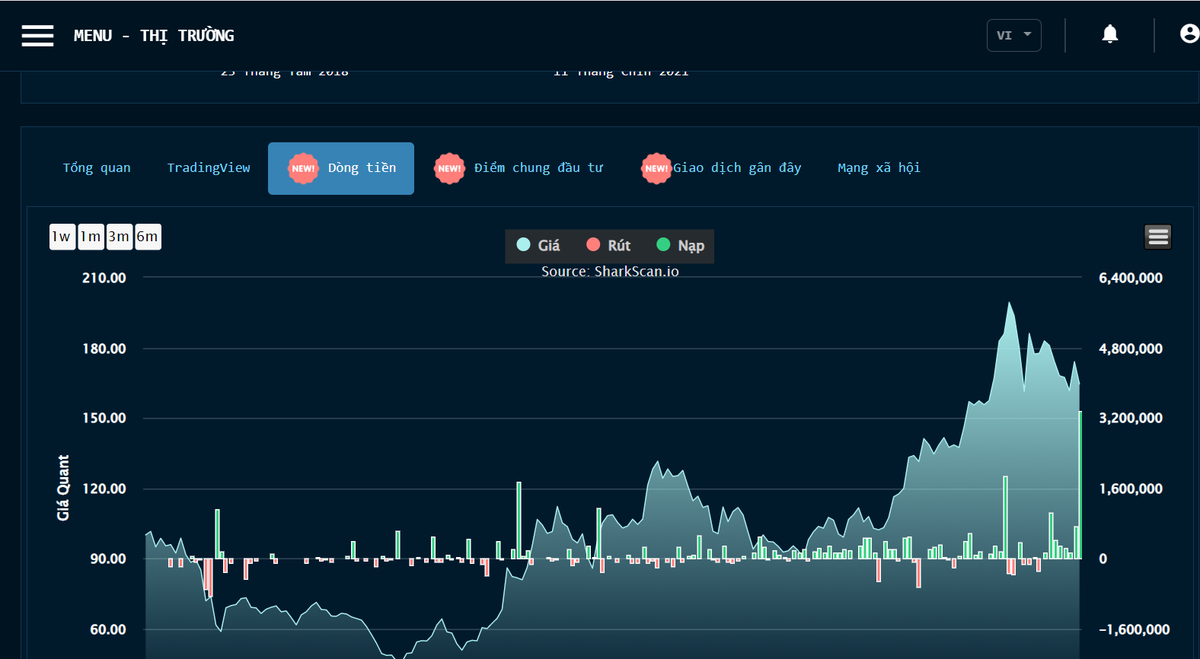The height and width of the screenshot is (659, 1200).
Task: Open the Điểm chung đầu tư tab
Action: pos(539,168)
